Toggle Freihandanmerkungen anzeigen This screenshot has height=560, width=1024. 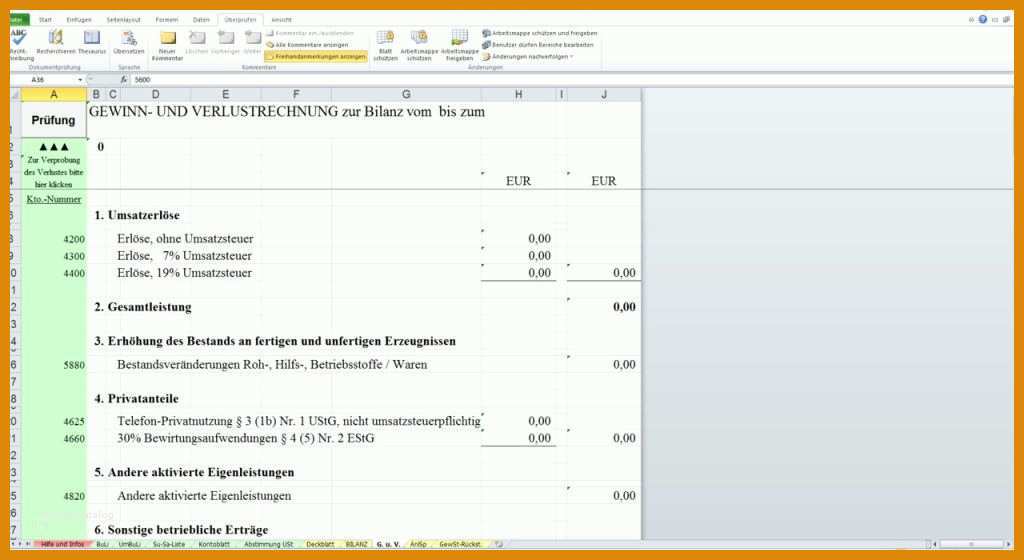[316, 57]
